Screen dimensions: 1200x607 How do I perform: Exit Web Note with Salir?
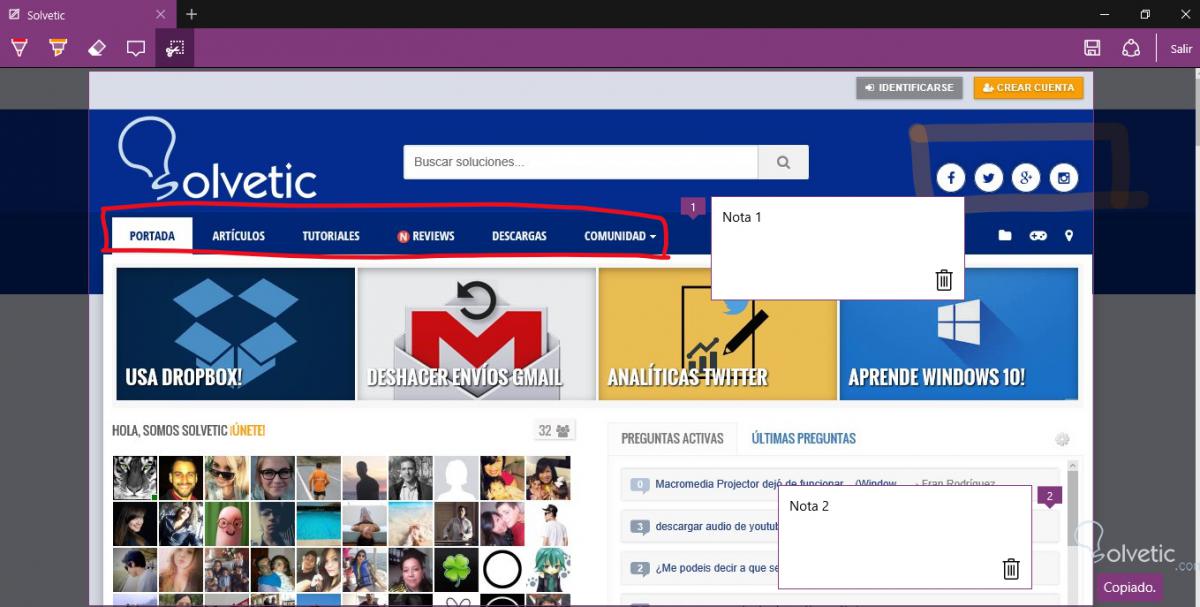1181,49
